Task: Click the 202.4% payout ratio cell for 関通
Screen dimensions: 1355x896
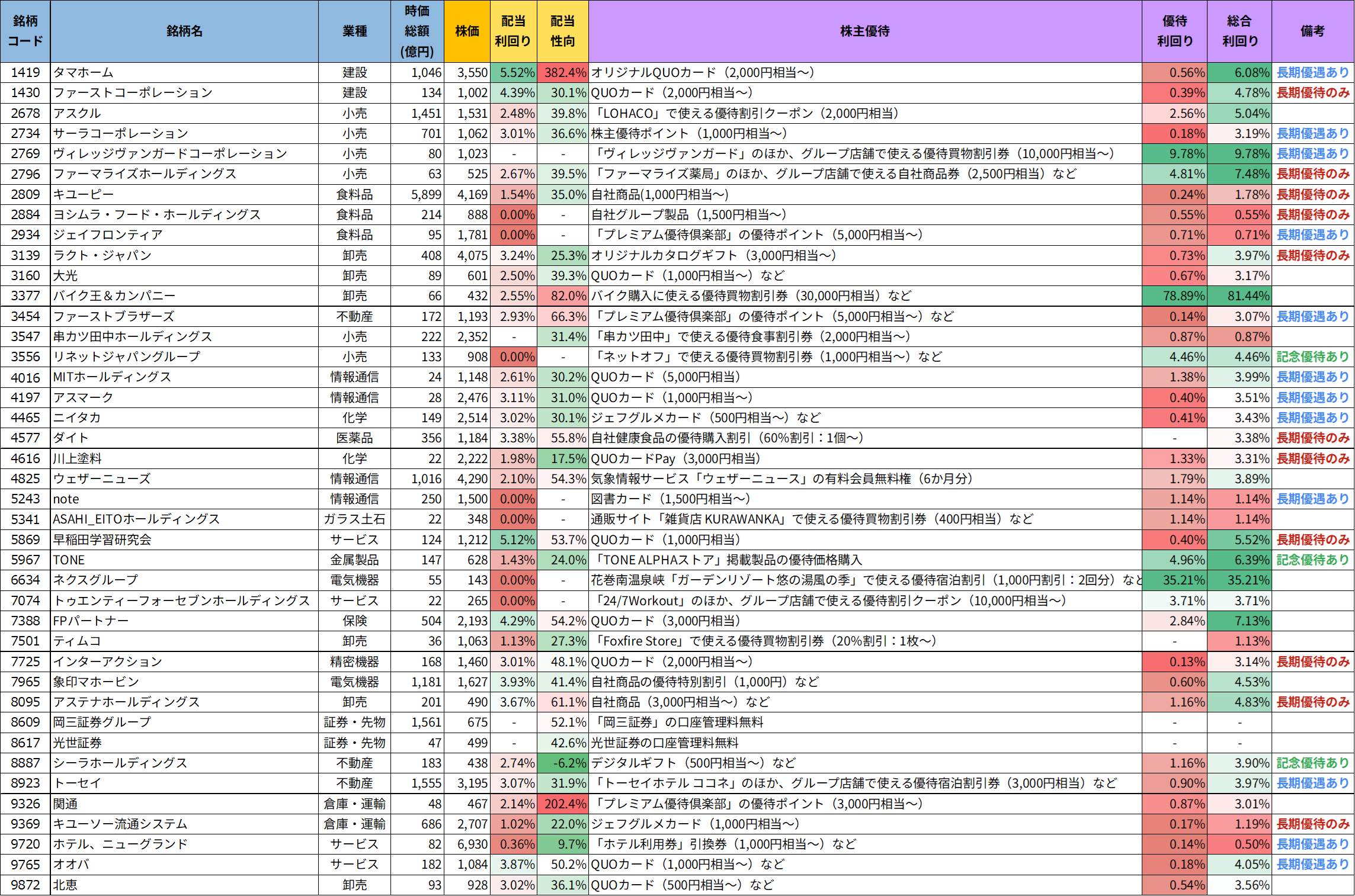Action: click(563, 804)
